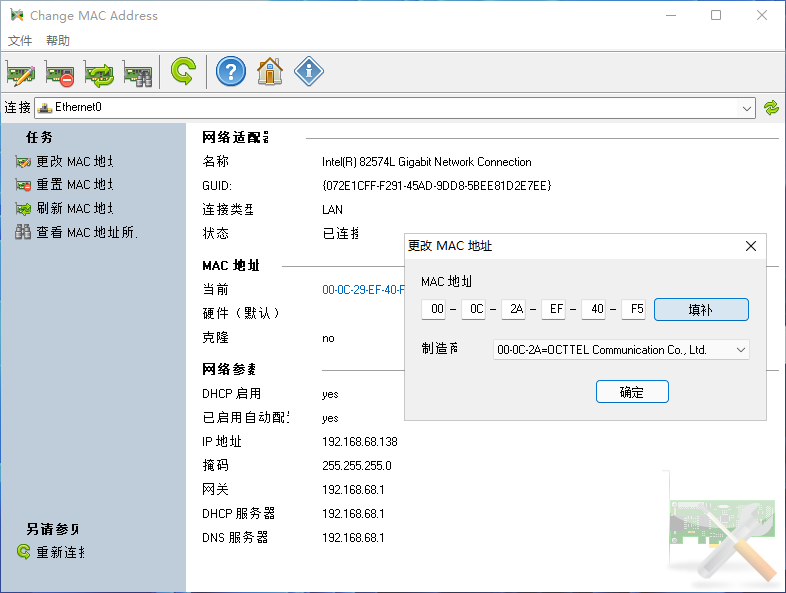Minimize the Change MAC Address window
This screenshot has width=786, height=593.
tap(671, 15)
